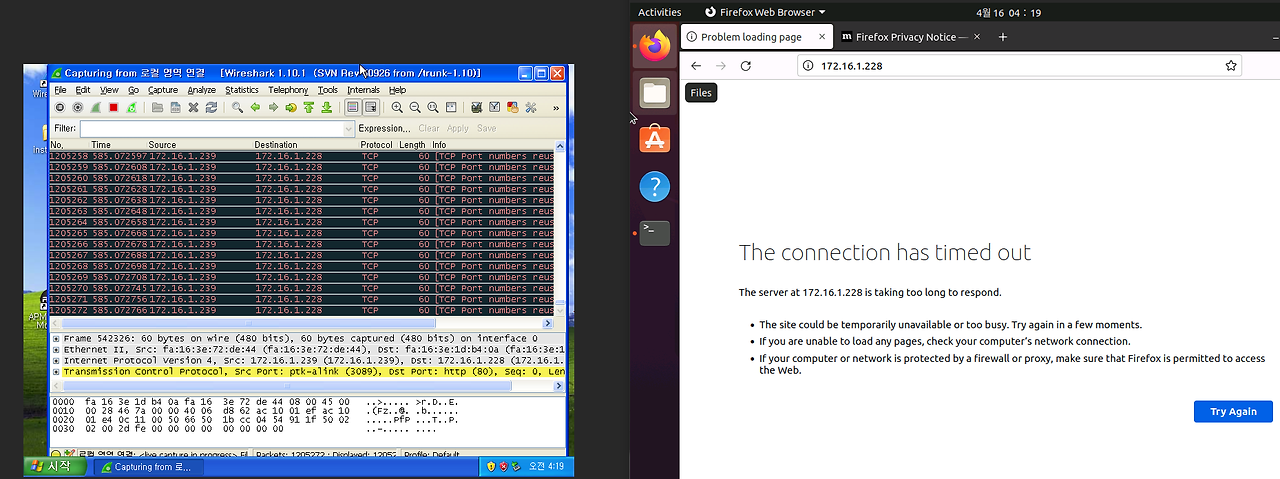Image resolution: width=1280 pixels, height=479 pixels.
Task: Open a new Firefox tab plus button
Action: click(x=1003, y=37)
